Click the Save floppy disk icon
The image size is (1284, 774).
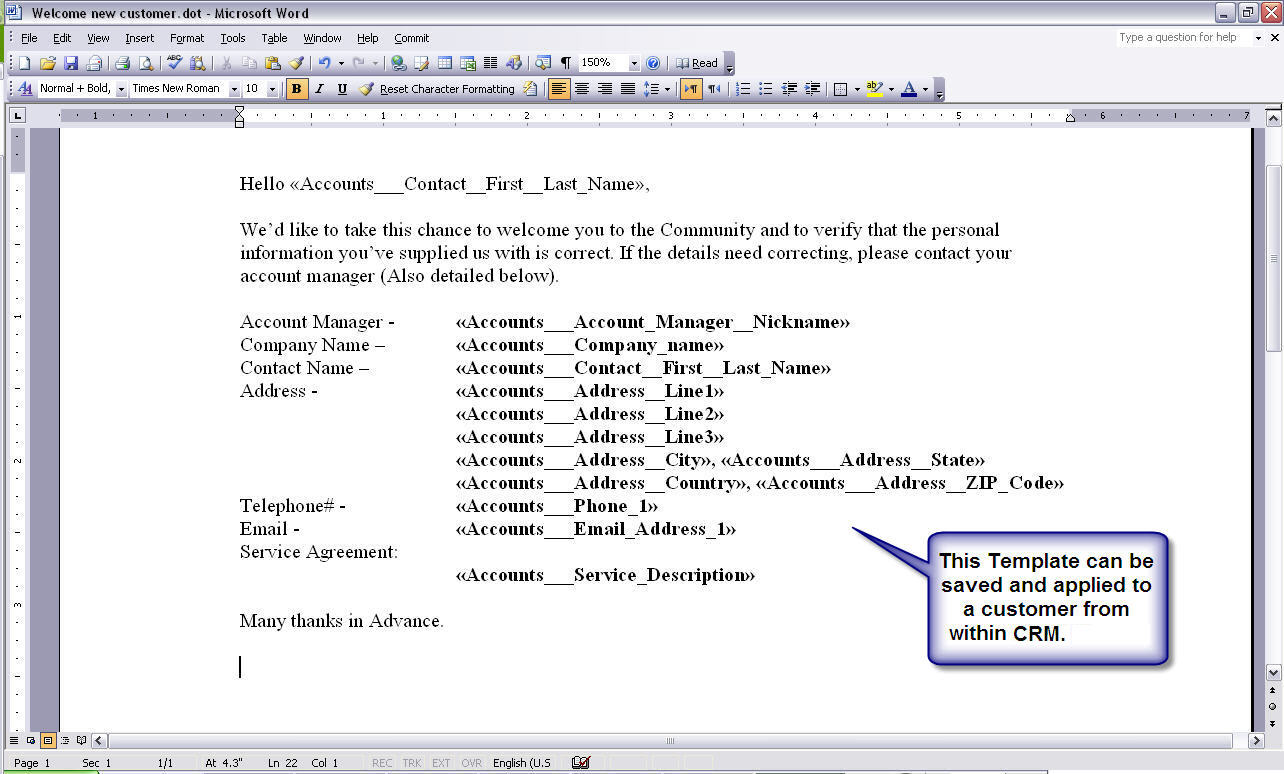(x=71, y=63)
